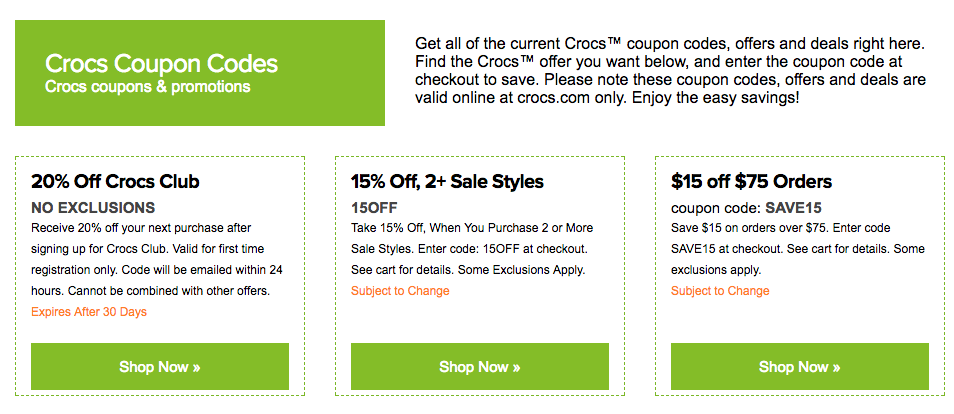Click the bold 15OFF code subtitle
The width and height of the screenshot is (954, 414).
[x=375, y=208]
